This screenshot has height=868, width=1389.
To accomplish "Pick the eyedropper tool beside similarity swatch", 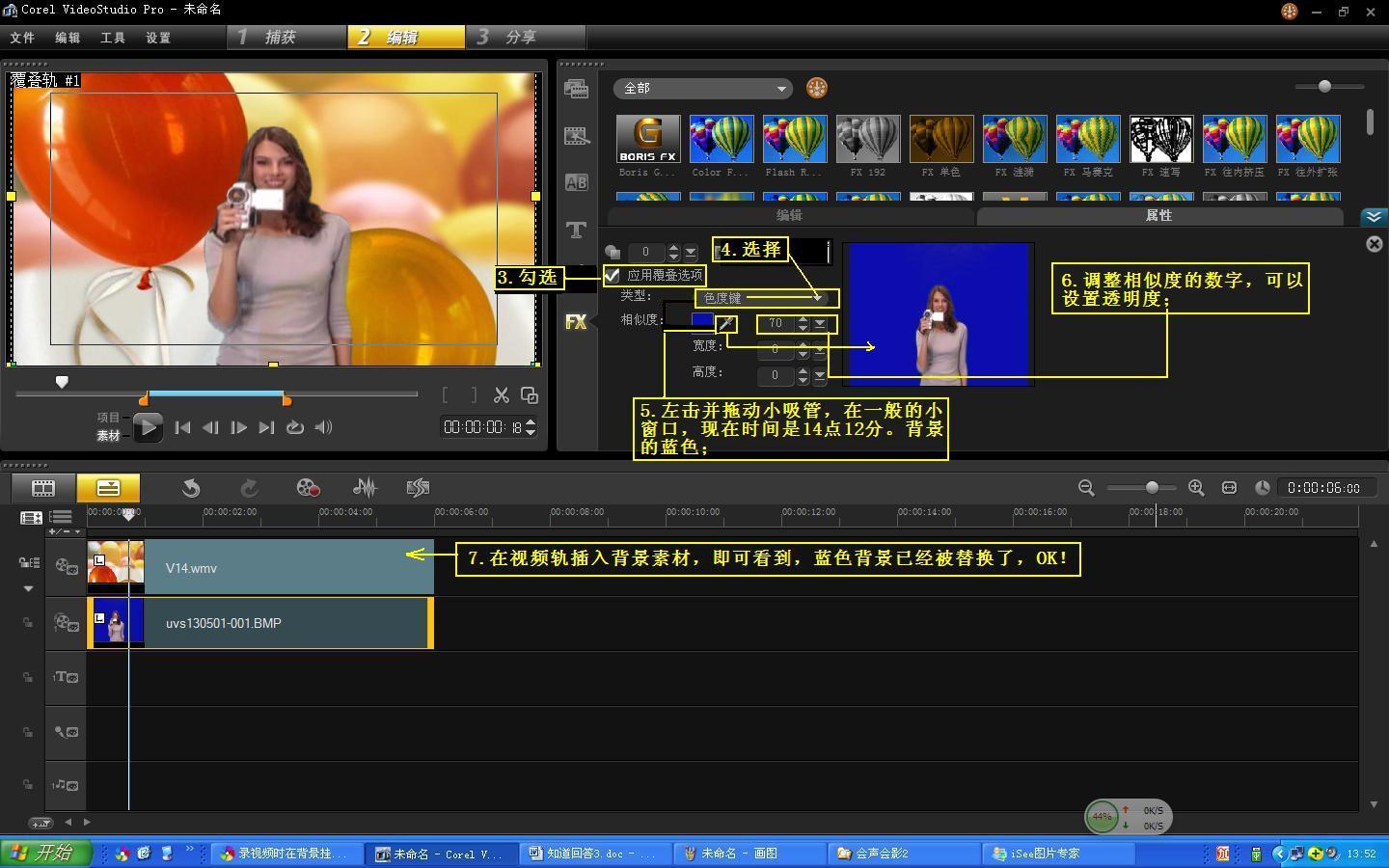I will pos(726,323).
